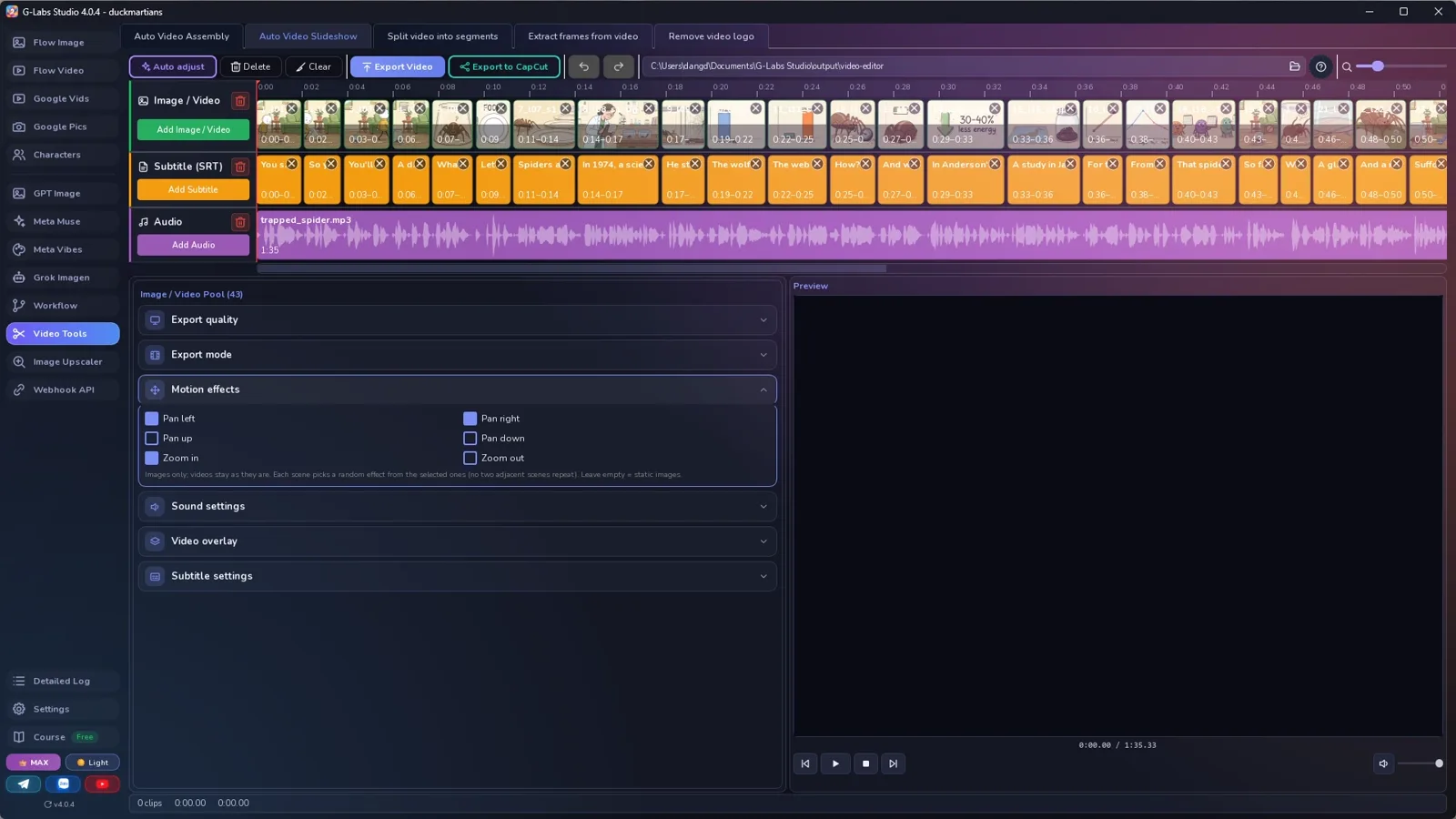Expand the Sound settings section
The height and width of the screenshot is (819, 1456).
click(x=457, y=507)
